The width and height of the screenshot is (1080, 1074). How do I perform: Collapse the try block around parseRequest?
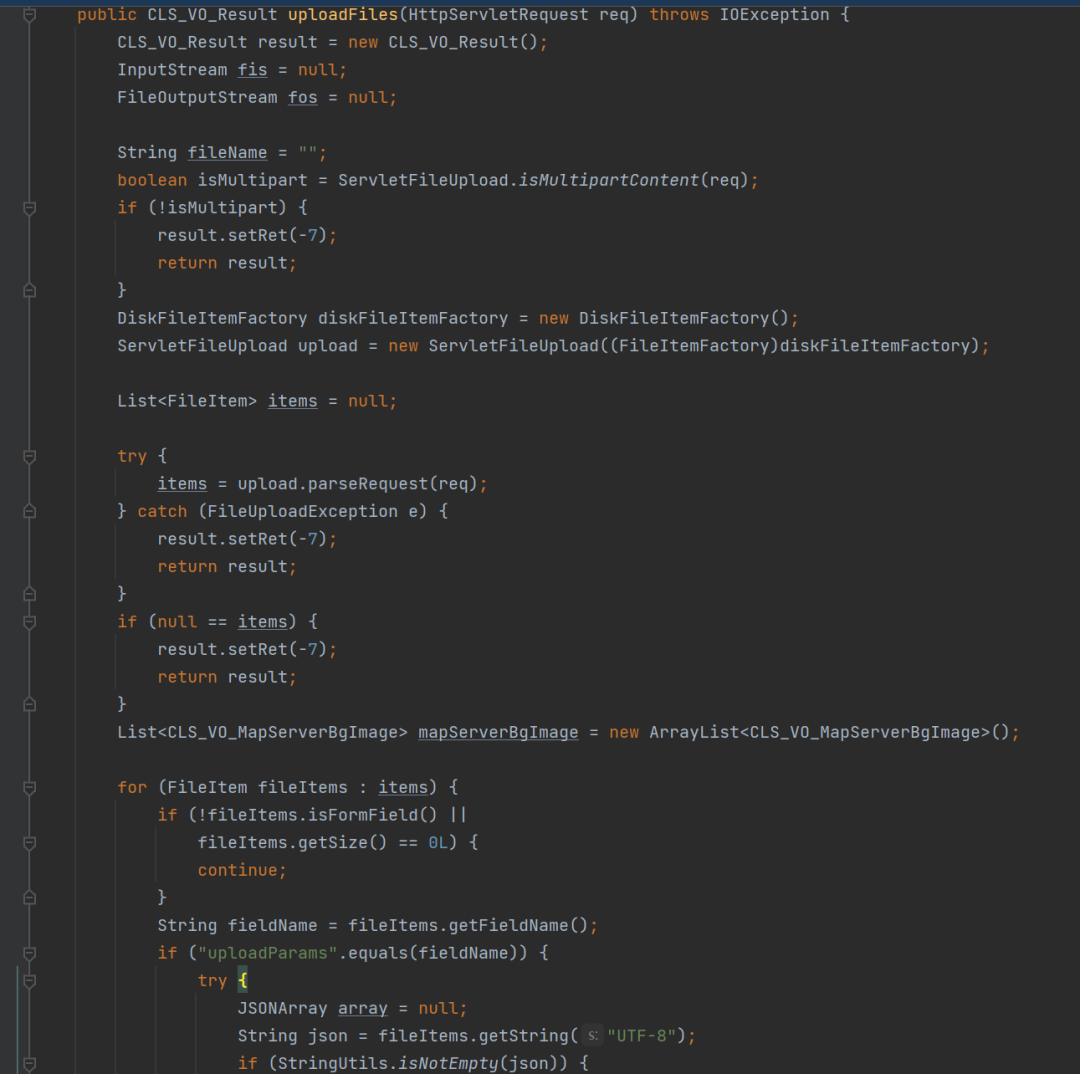pos(29,456)
